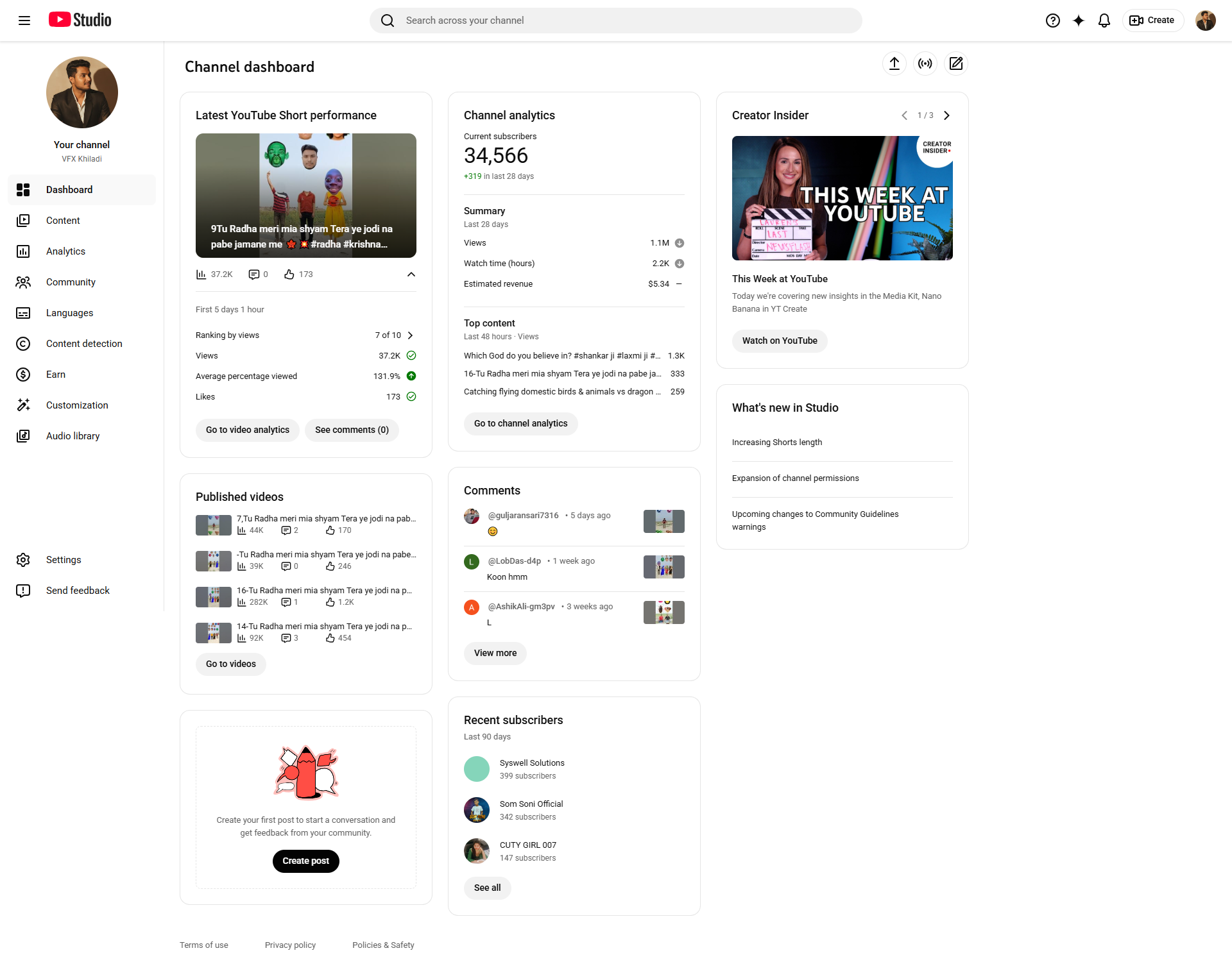
Task: Open This Week at YouTube thumbnail
Action: (842, 198)
